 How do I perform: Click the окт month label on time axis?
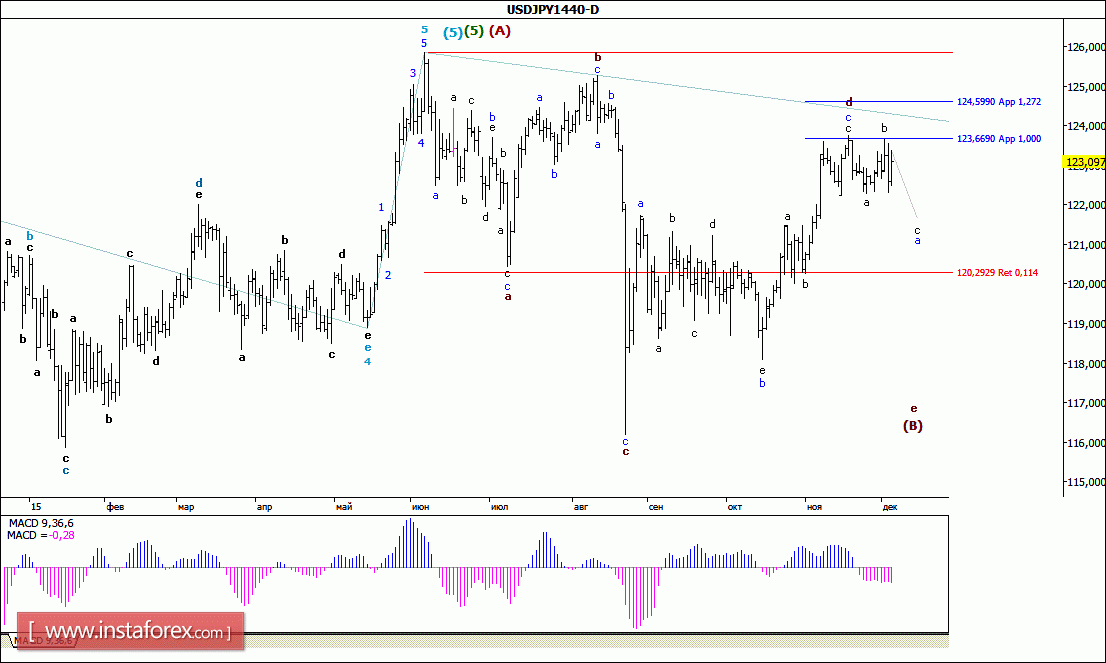click(x=735, y=507)
